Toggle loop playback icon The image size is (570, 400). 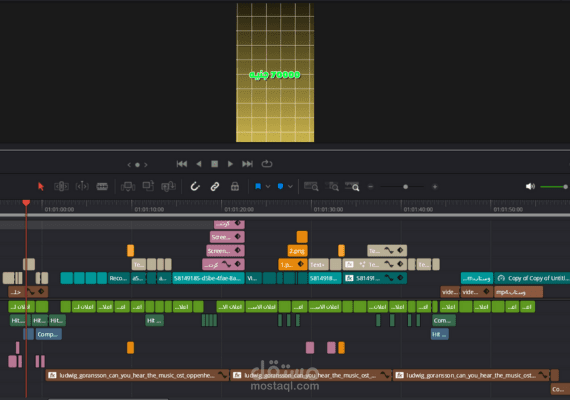[267, 164]
